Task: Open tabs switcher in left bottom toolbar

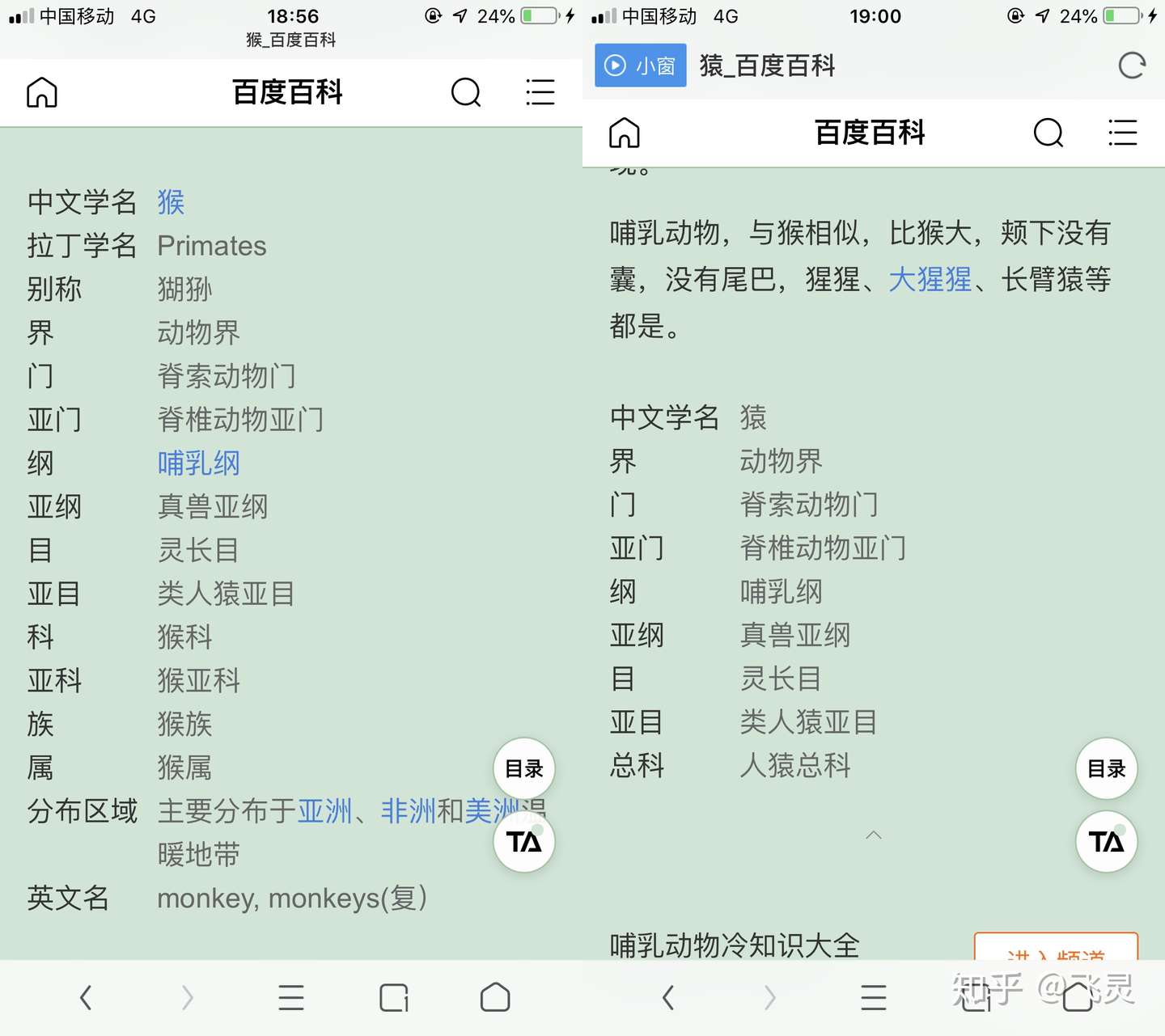Action: click(394, 997)
